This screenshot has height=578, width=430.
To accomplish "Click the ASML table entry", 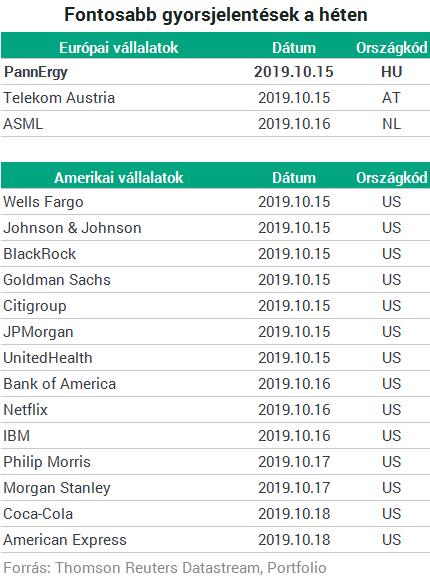I will tap(23, 124).
